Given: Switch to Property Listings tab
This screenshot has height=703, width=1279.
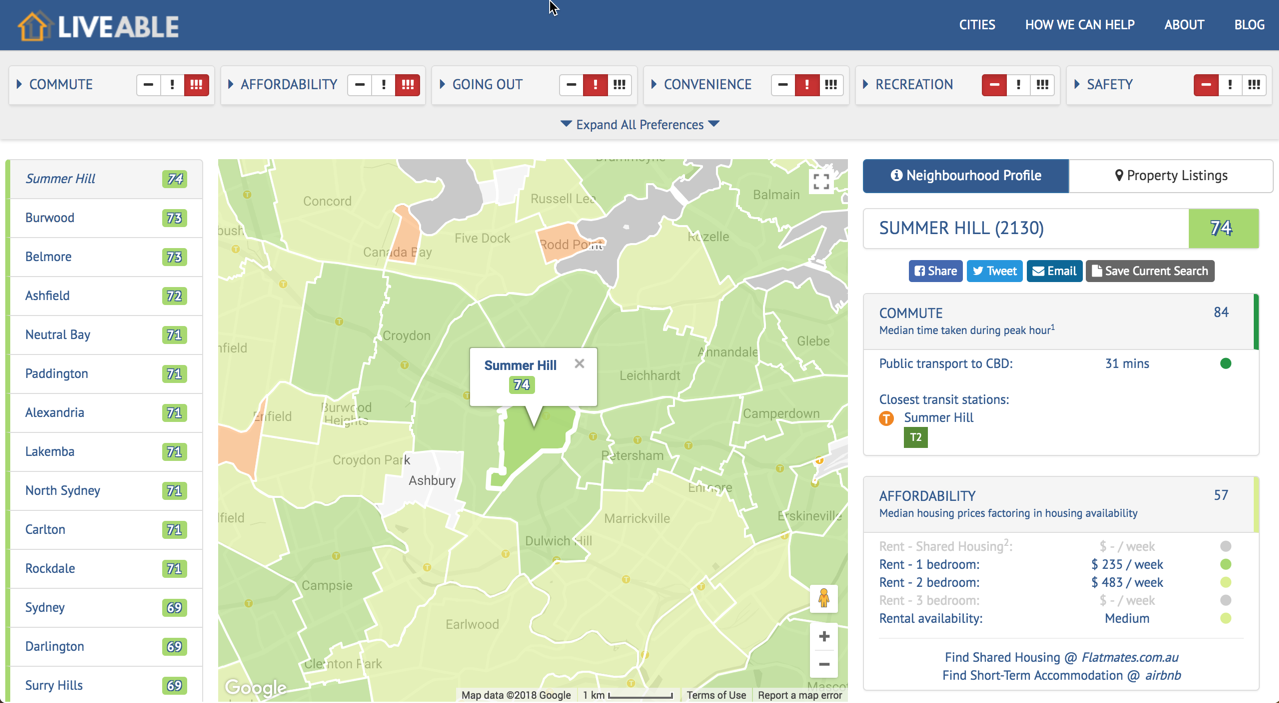Looking at the screenshot, I should [1171, 176].
